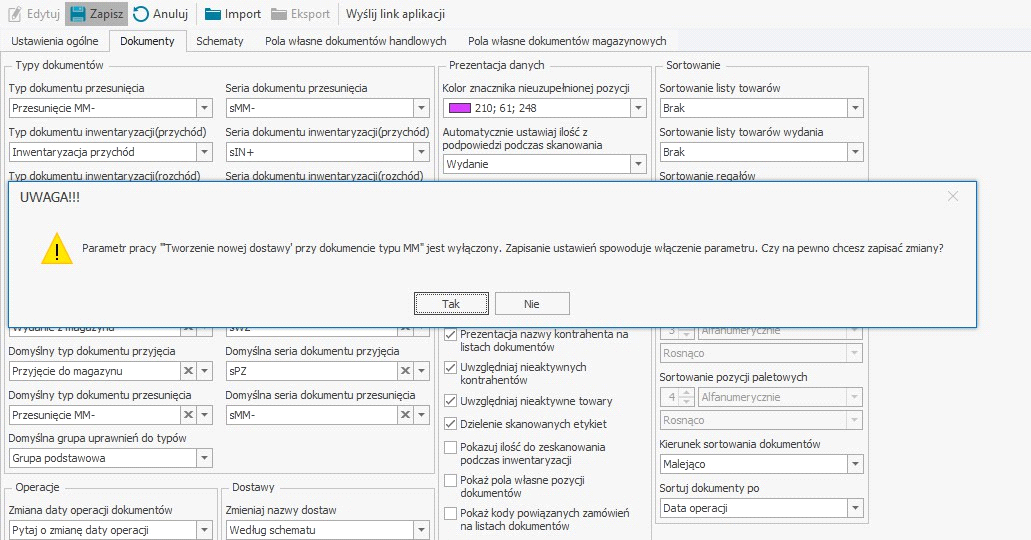The height and width of the screenshot is (540, 1031).
Task: Decline saving by clicking Nie
Action: click(532, 304)
